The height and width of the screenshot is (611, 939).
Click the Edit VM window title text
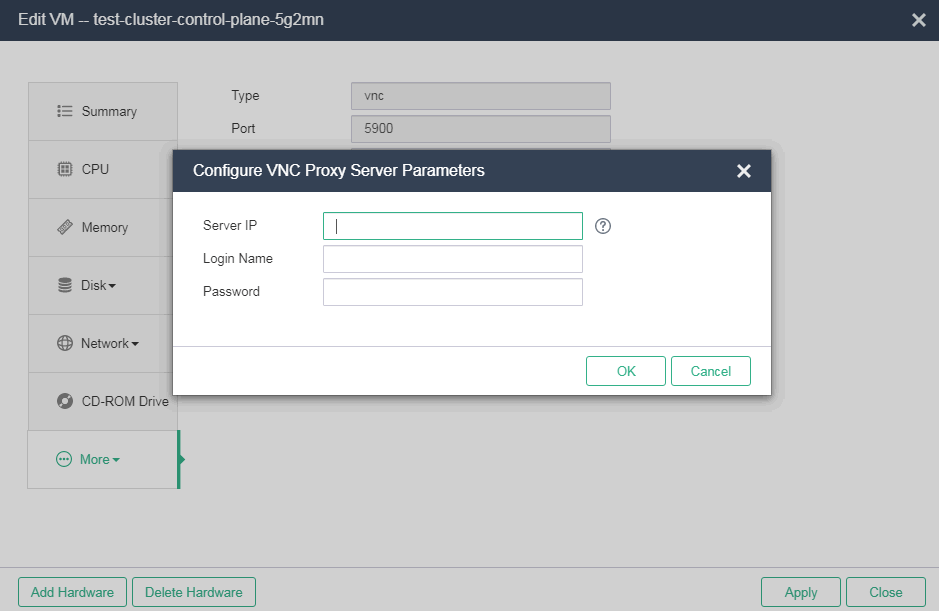(x=171, y=20)
